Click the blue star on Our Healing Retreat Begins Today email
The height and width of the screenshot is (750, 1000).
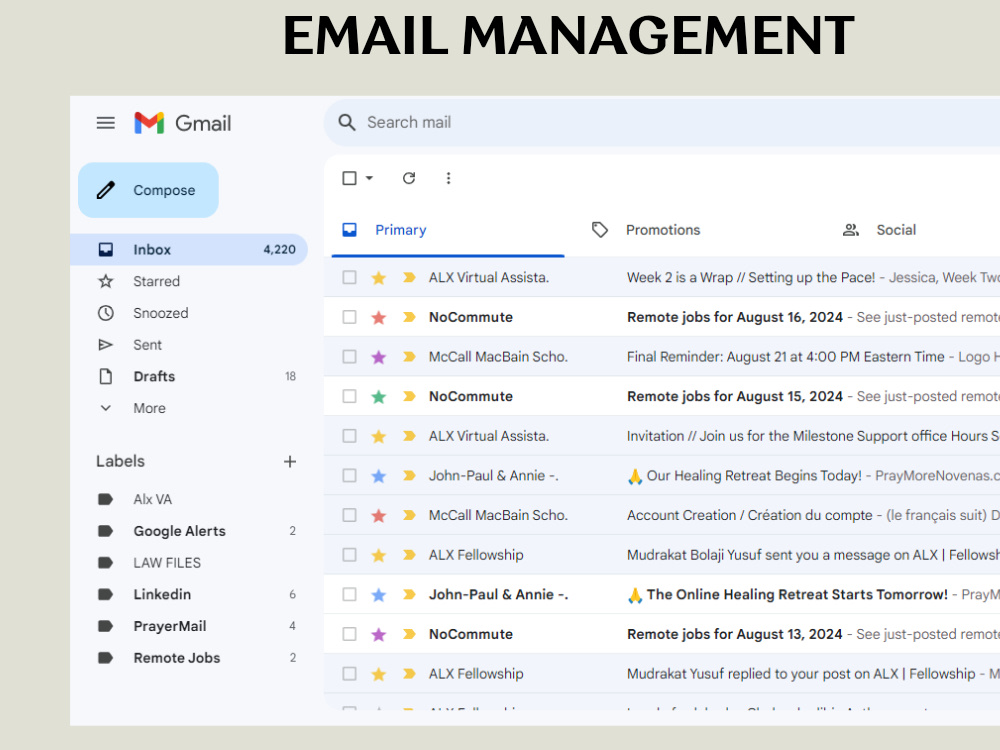point(379,476)
